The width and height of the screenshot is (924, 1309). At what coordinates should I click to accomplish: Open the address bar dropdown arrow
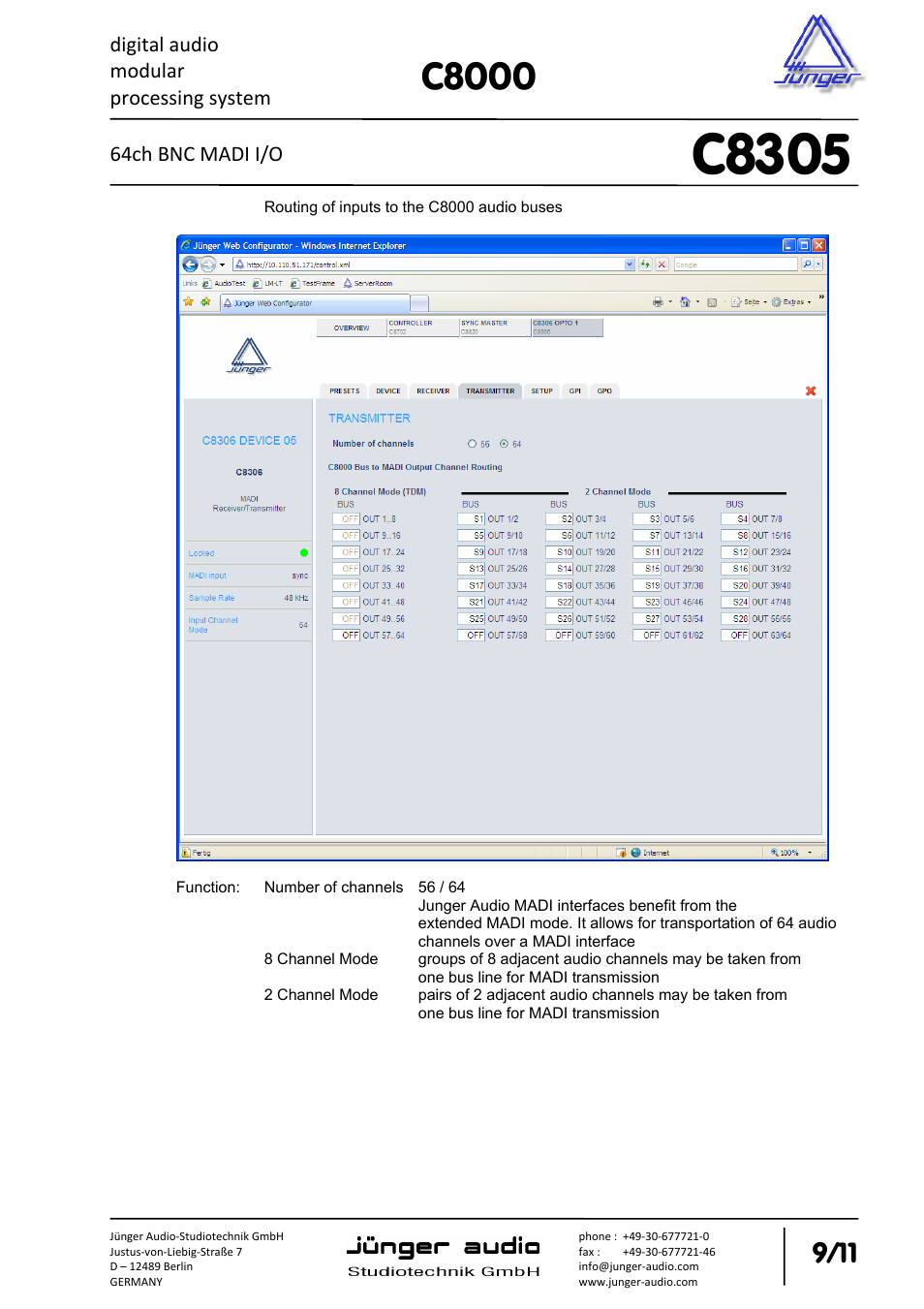coord(630,264)
